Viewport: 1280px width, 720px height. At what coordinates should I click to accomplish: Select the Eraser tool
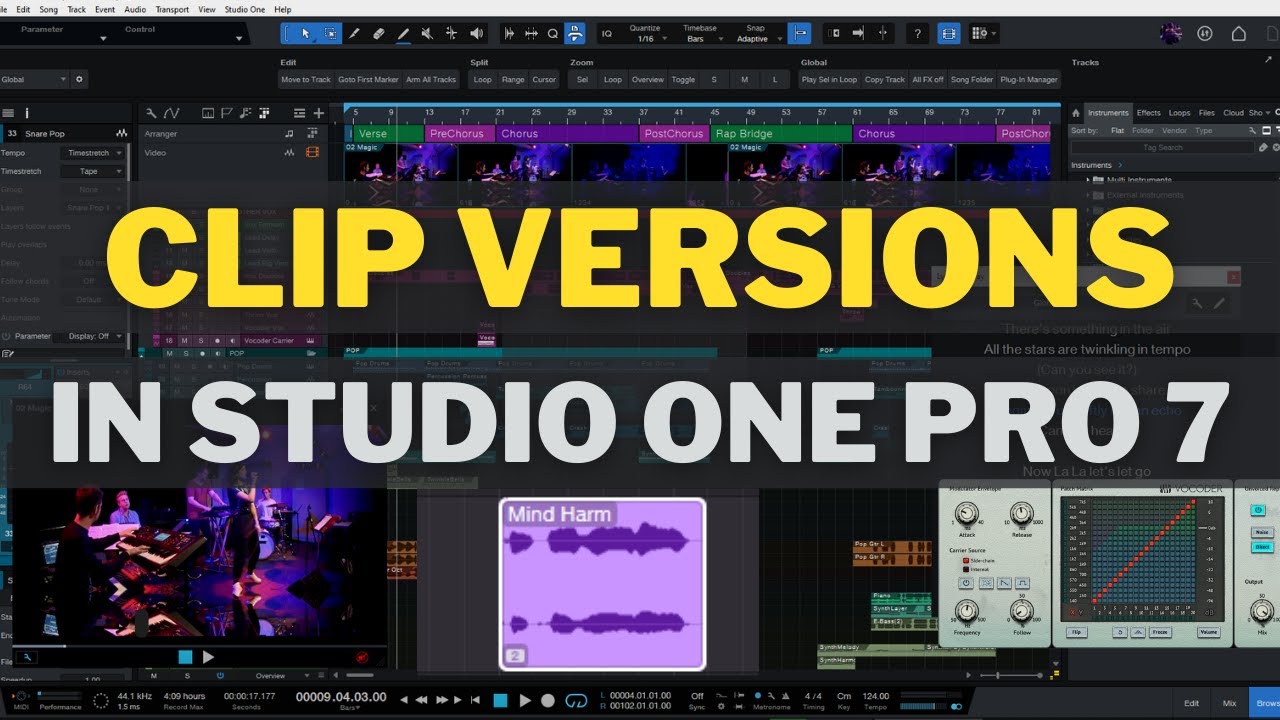(379, 33)
